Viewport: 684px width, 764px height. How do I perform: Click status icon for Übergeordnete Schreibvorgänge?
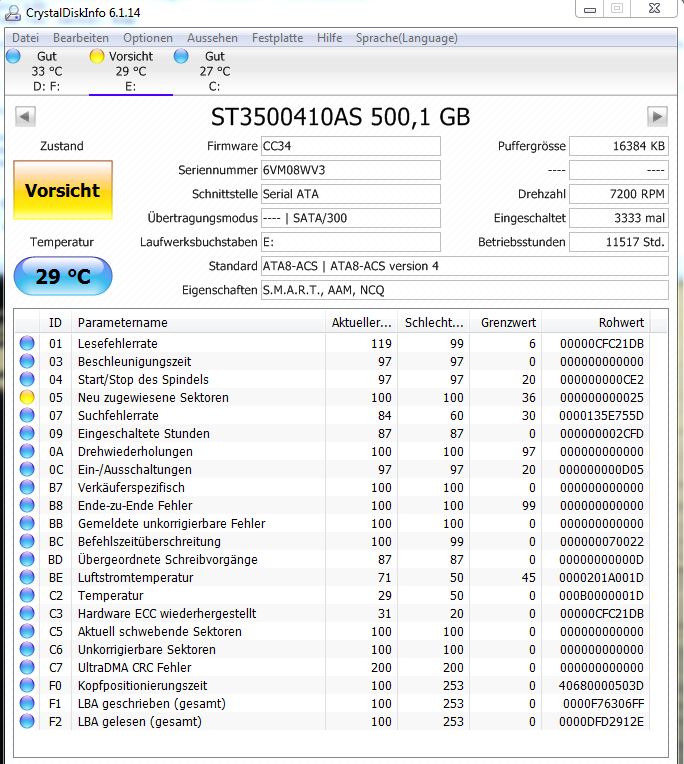[x=27, y=559]
